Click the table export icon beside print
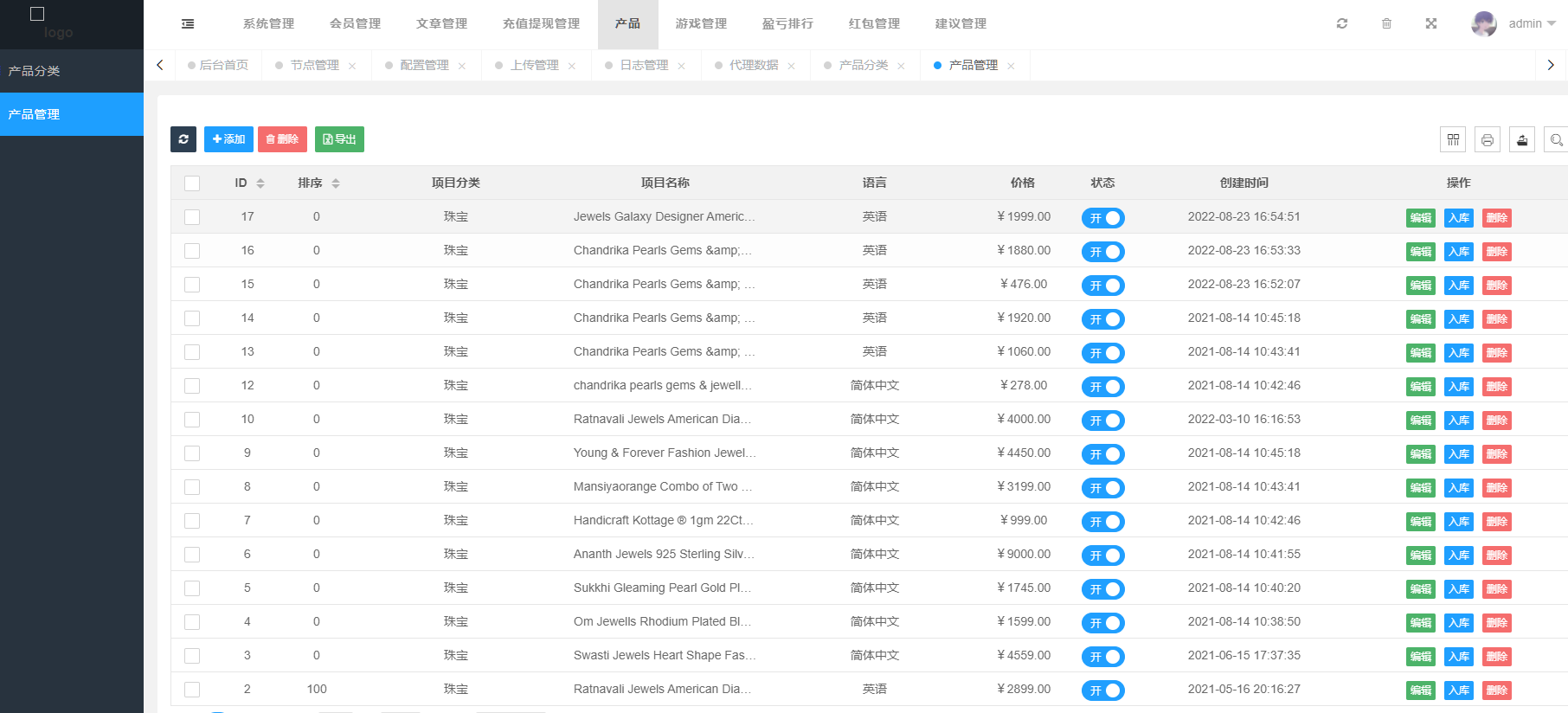The height and width of the screenshot is (713, 1568). pos(1522,139)
